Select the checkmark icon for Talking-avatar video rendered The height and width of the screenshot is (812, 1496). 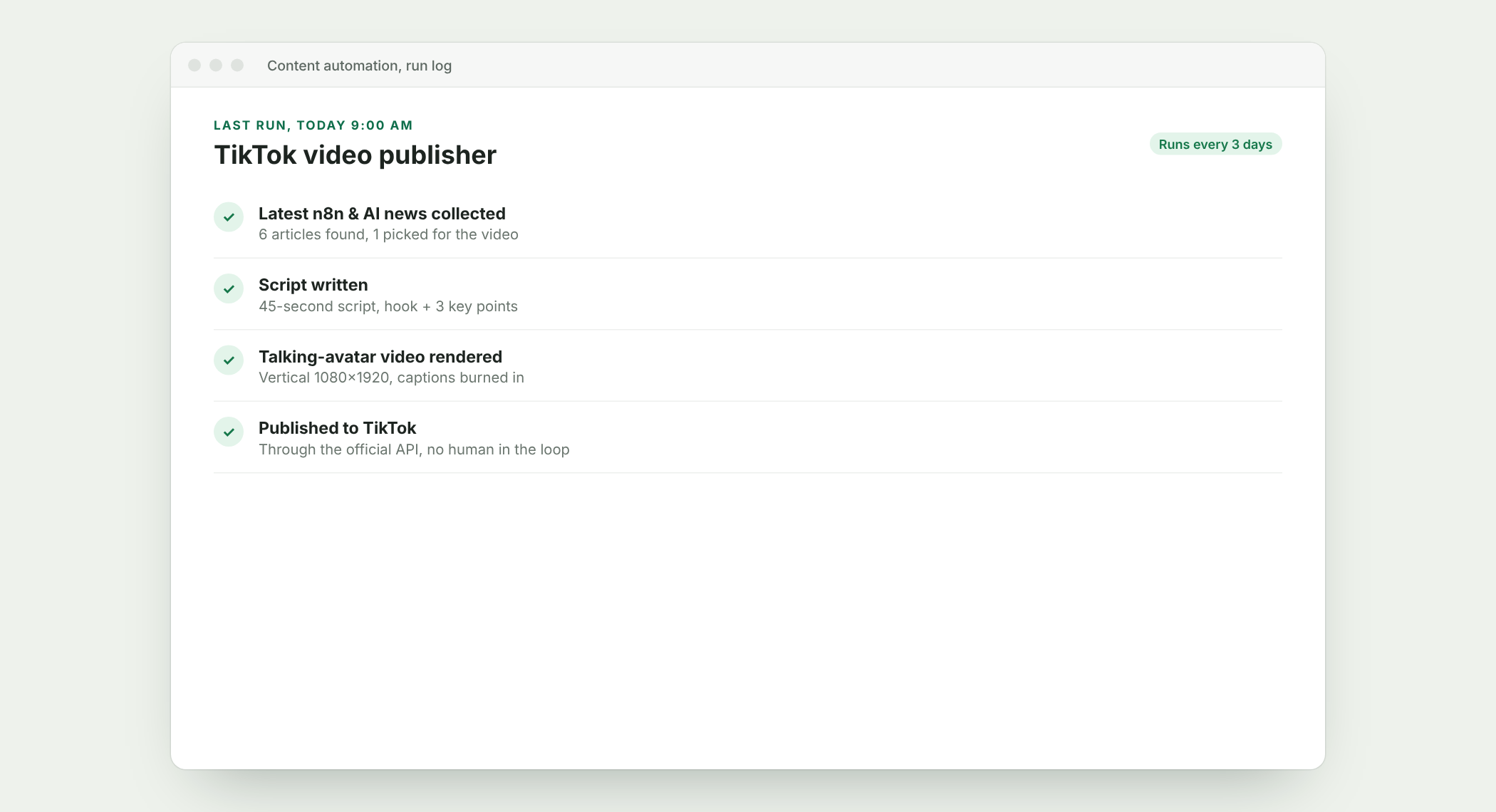pos(229,360)
